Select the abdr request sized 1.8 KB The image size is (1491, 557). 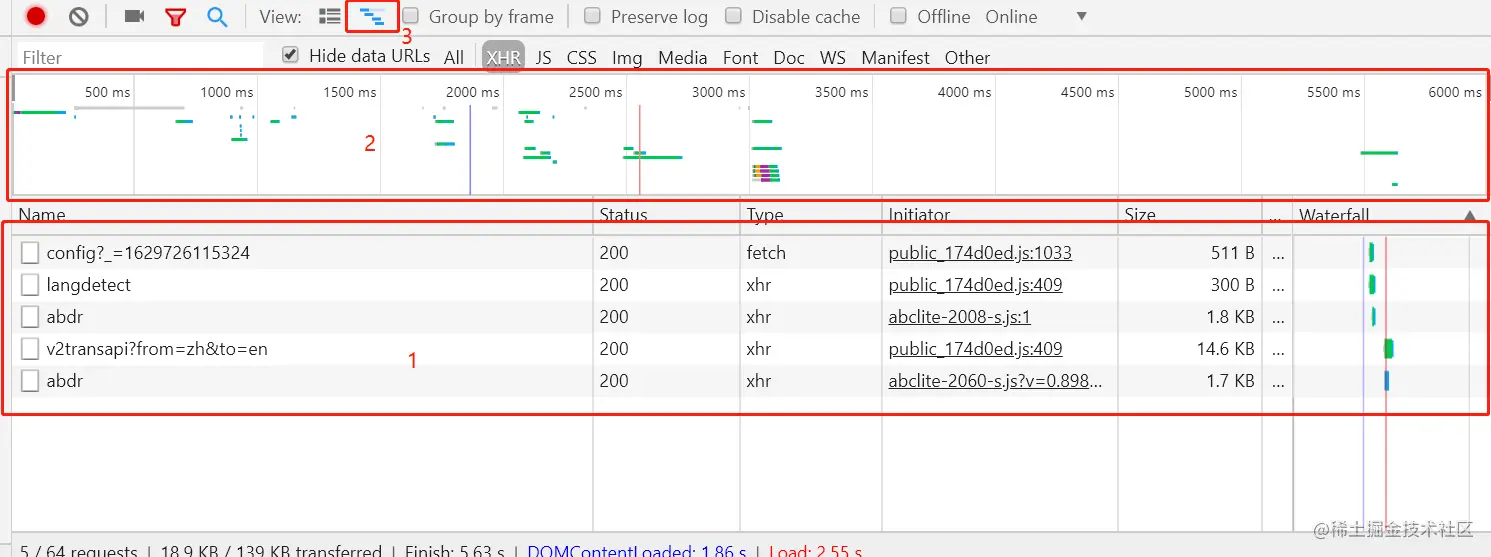(65, 317)
